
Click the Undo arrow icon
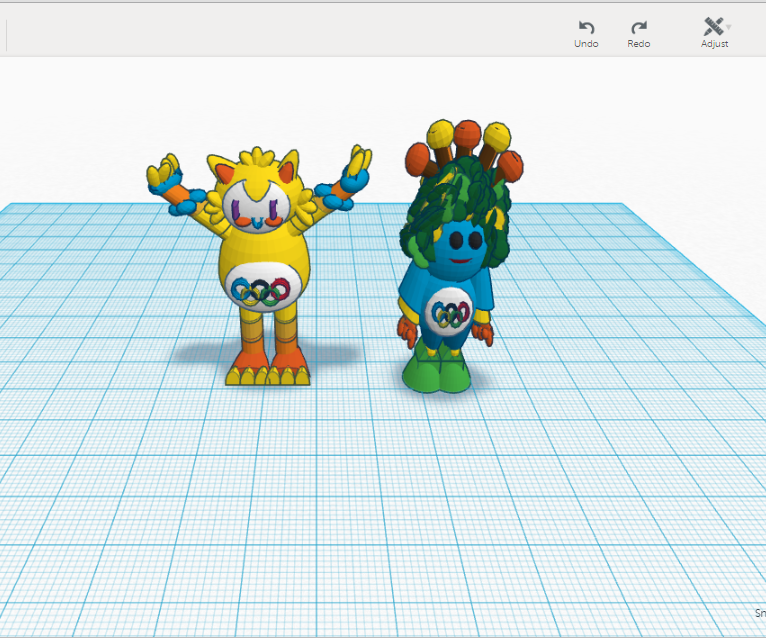pos(586,27)
